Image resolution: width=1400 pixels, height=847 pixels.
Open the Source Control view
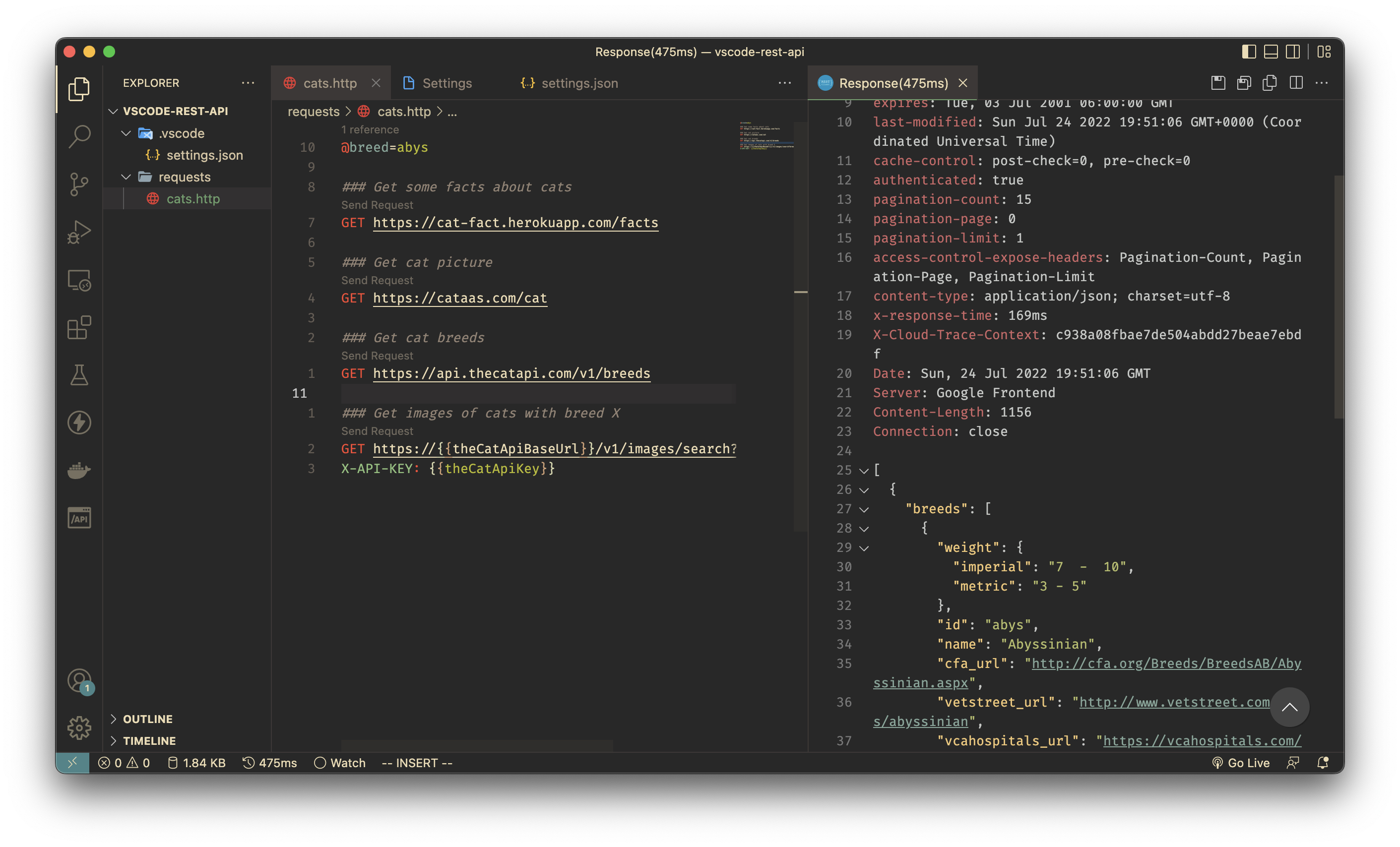pos(79,184)
